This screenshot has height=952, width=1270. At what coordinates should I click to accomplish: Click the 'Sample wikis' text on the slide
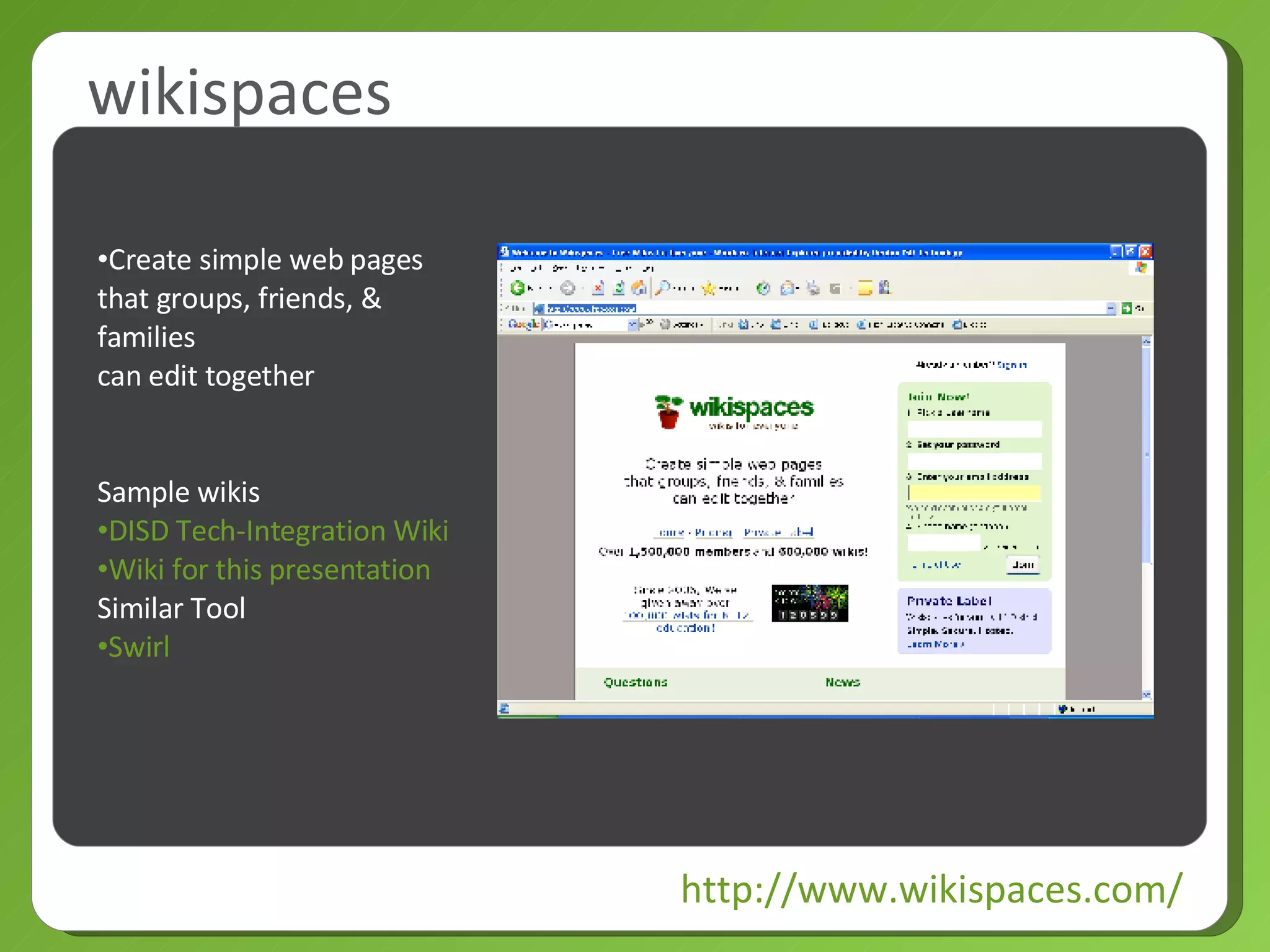[179, 492]
